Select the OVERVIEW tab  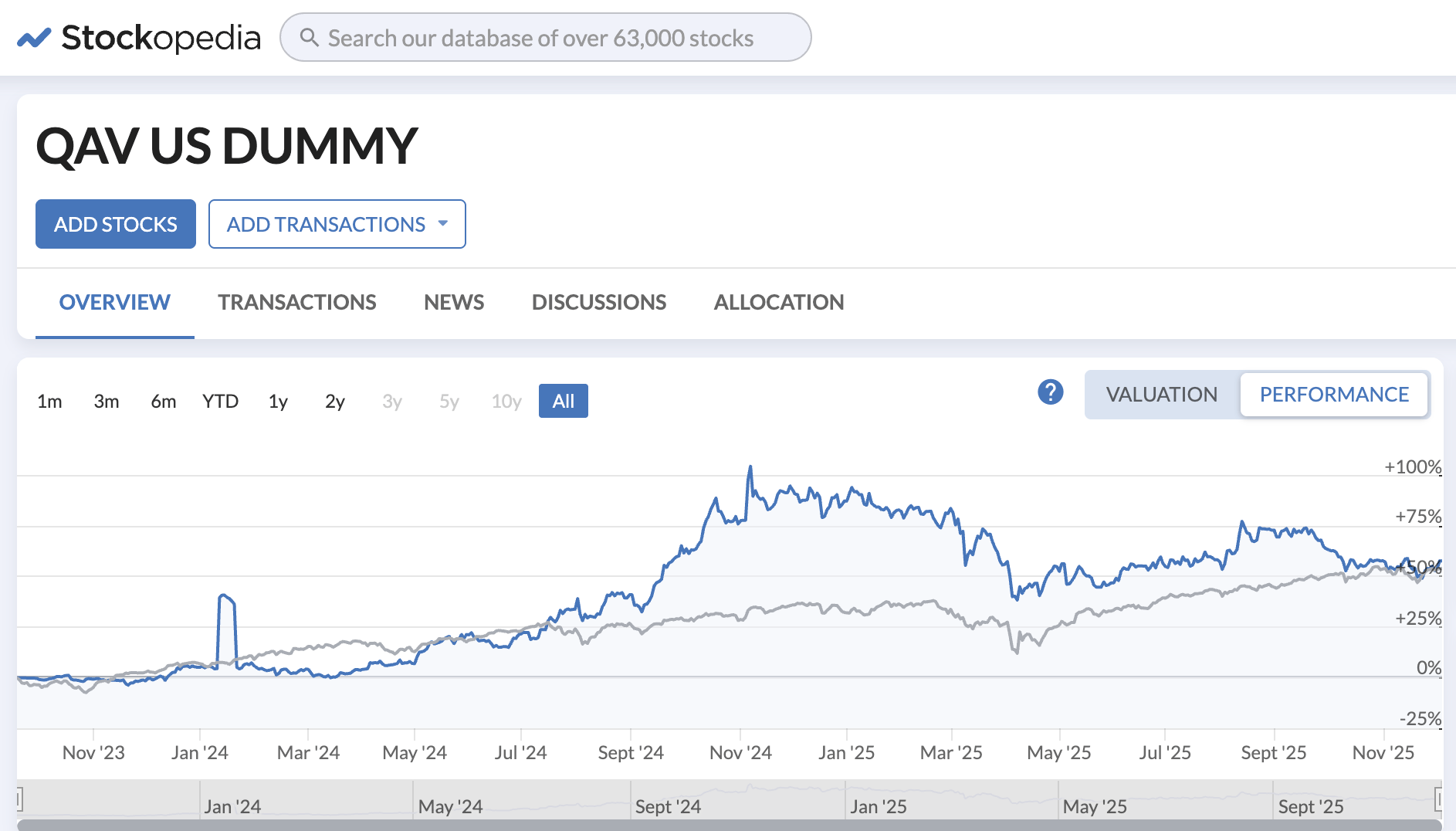[x=114, y=302]
